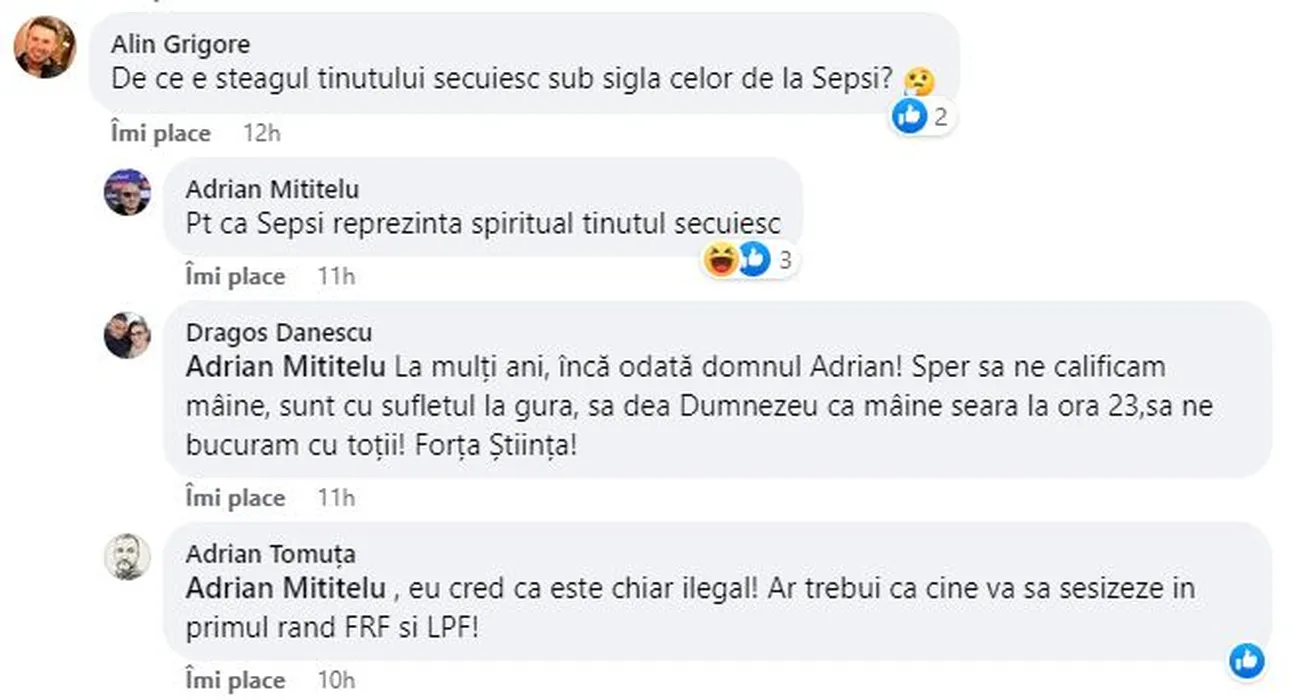Click Adrian Mititelu's profile avatar
The image size is (1302, 700).
[127, 192]
